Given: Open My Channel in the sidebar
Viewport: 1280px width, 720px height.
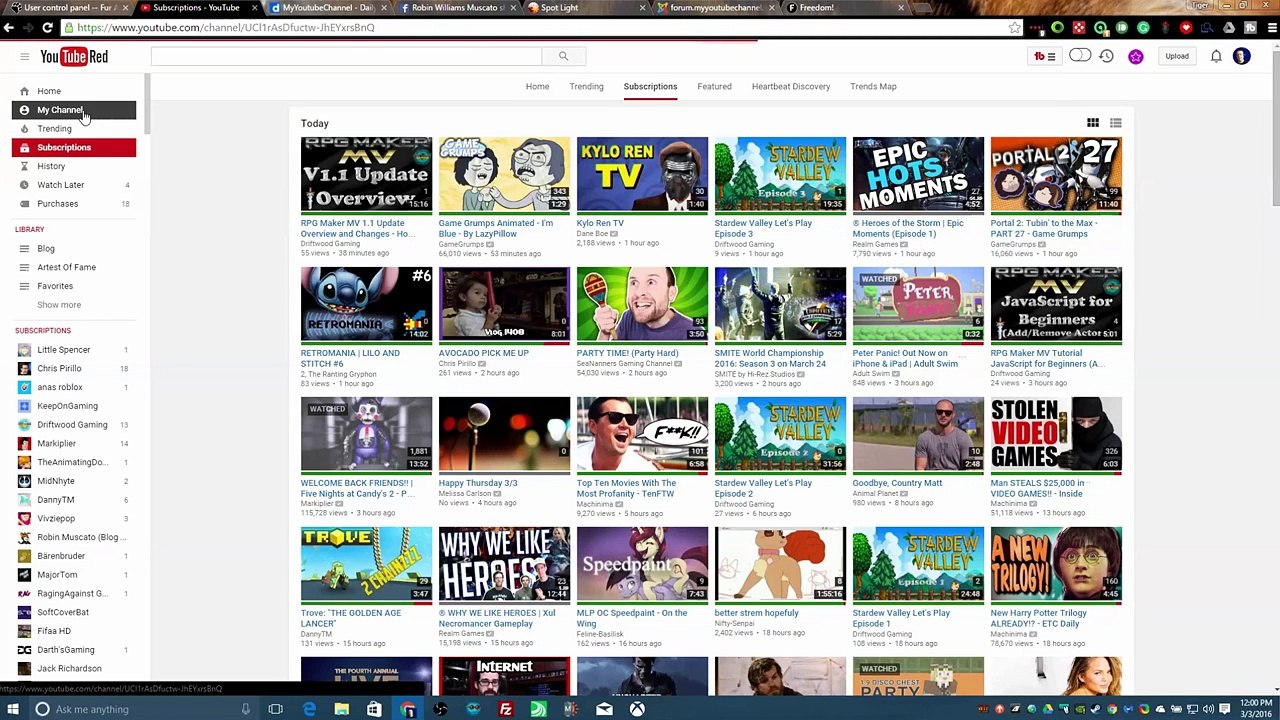Looking at the screenshot, I should [74, 110].
